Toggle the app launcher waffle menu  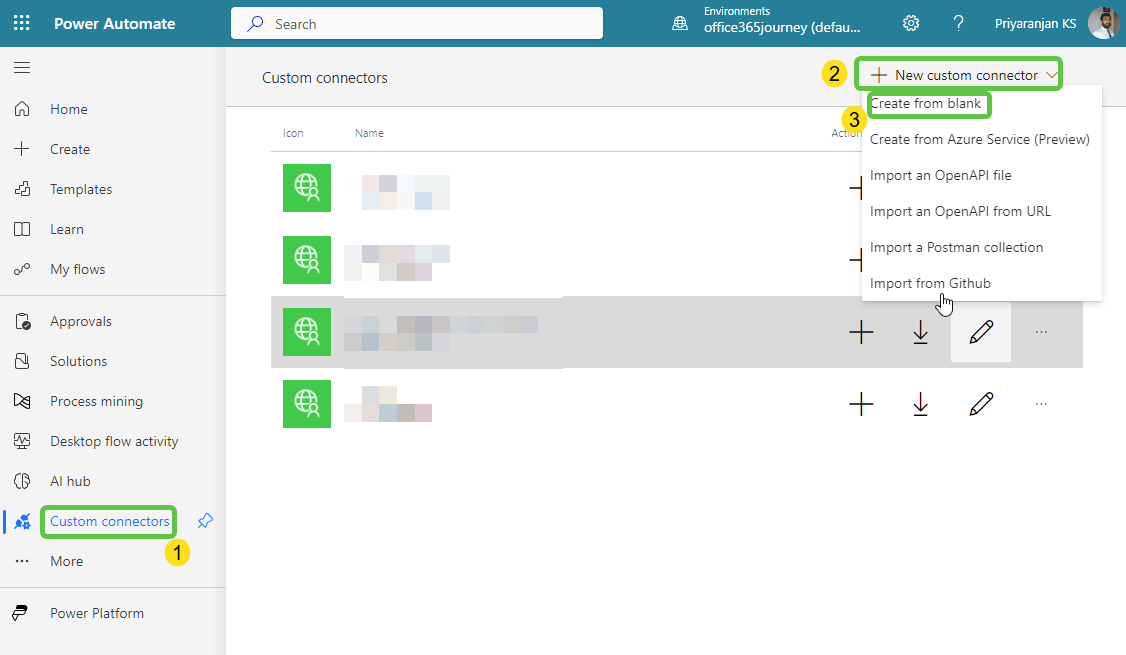point(21,22)
